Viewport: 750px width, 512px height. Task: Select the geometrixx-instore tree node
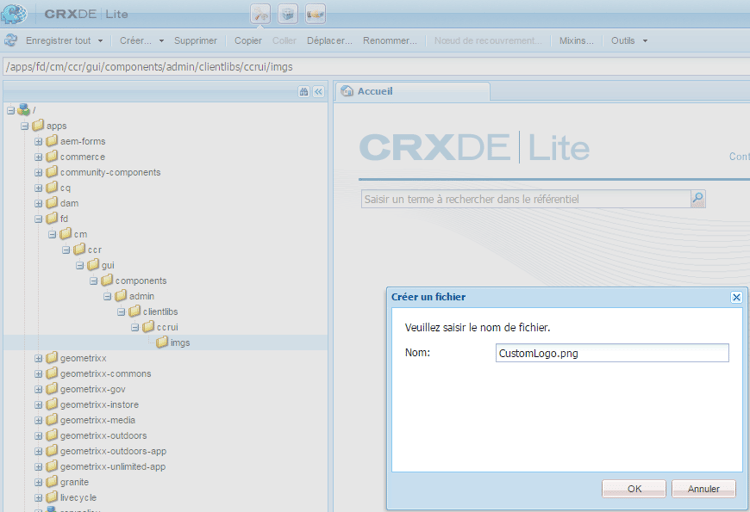tap(99, 405)
